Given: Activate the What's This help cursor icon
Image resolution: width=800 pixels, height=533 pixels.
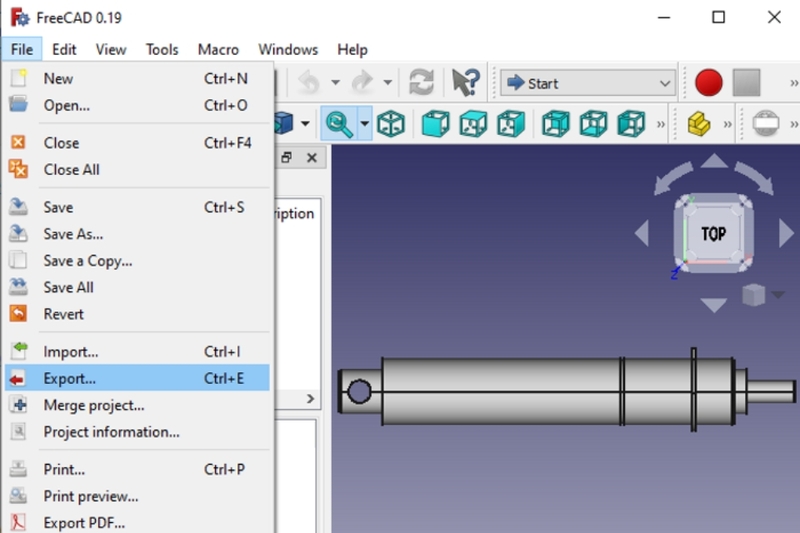Looking at the screenshot, I should 465,82.
